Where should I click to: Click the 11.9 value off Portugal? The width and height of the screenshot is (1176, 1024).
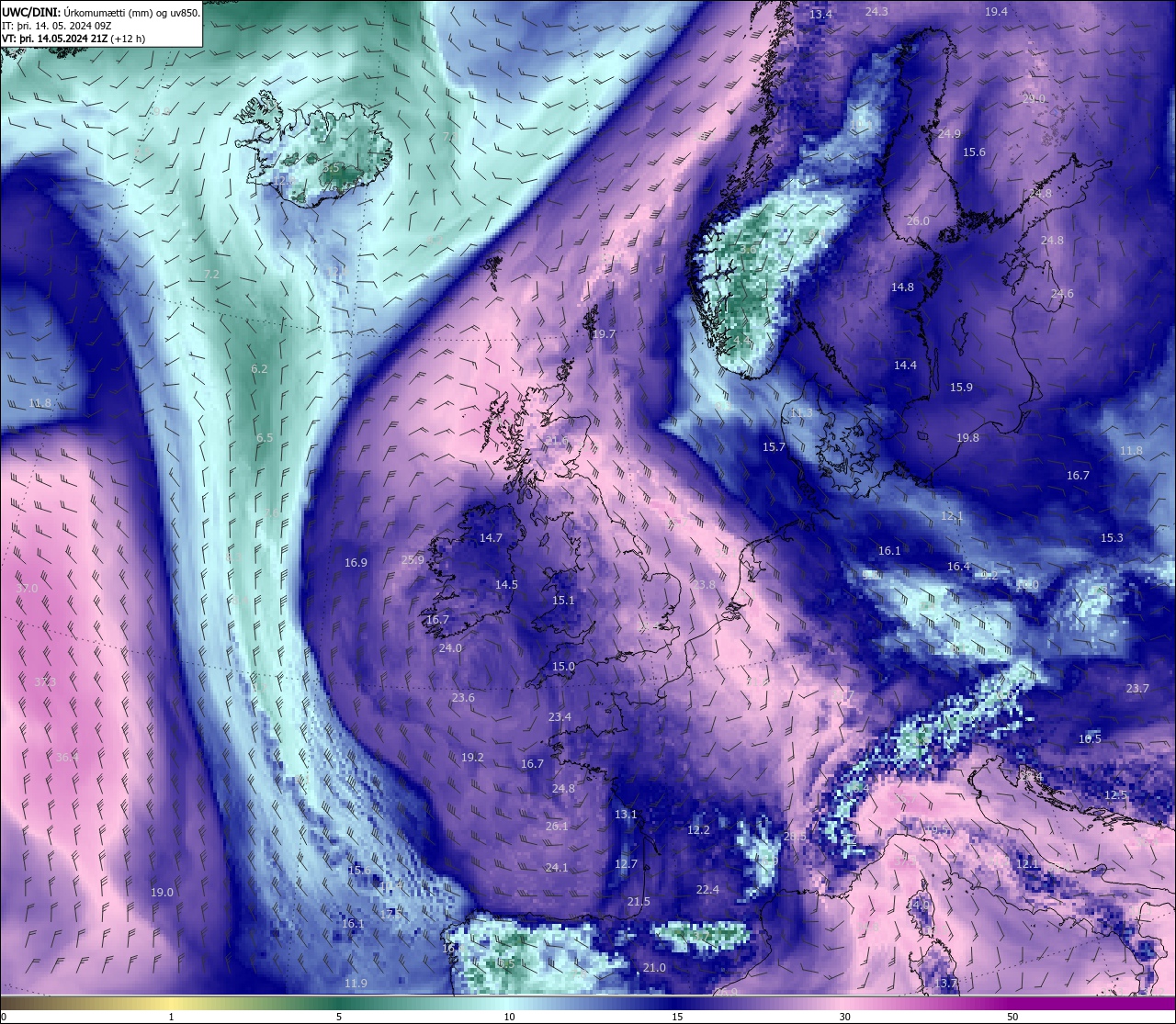pos(356,983)
